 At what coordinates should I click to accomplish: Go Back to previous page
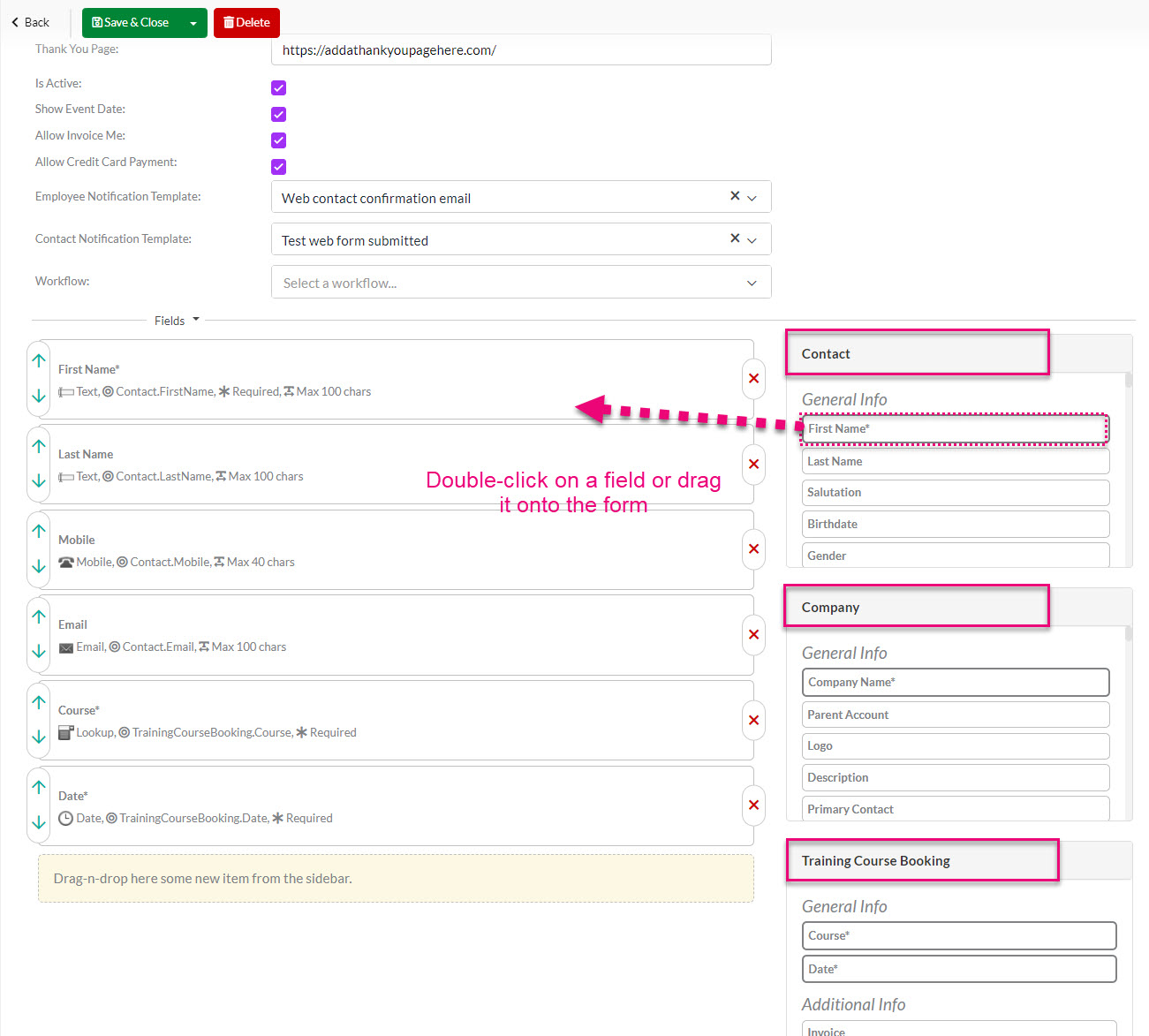click(x=31, y=22)
